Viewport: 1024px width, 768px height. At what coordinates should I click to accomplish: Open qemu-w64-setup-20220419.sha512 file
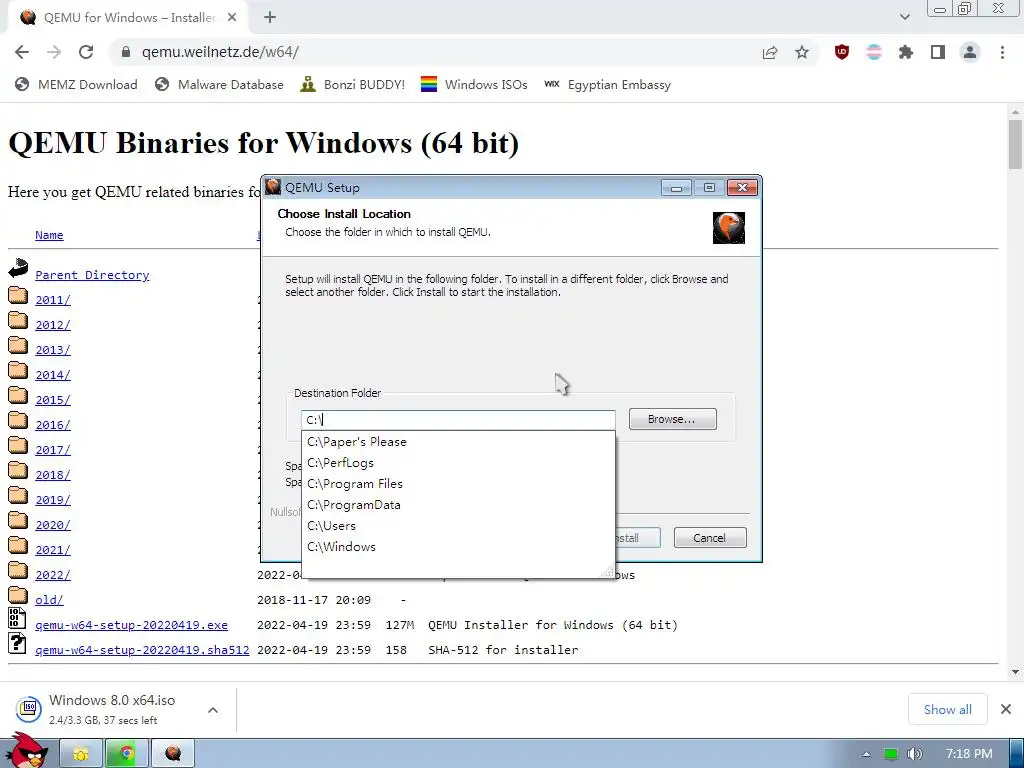click(142, 650)
